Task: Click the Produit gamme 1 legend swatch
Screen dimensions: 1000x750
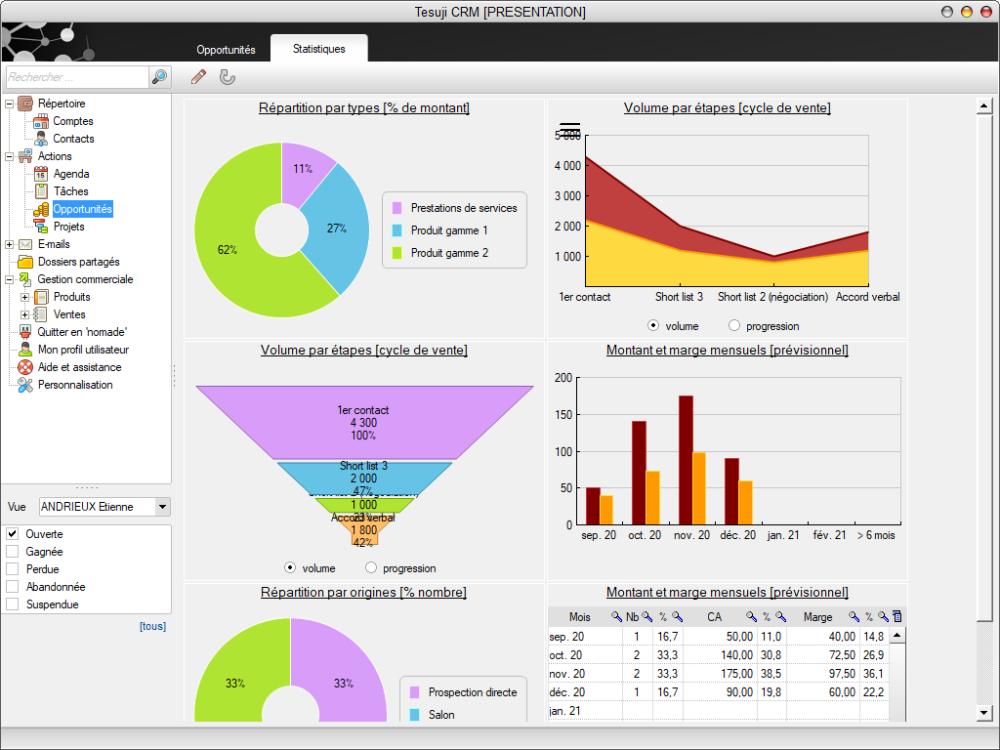Action: (x=397, y=231)
